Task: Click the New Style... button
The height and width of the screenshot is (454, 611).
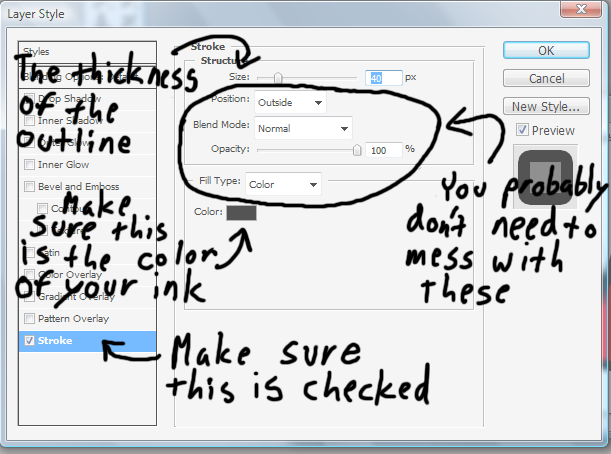Action: coord(546,106)
